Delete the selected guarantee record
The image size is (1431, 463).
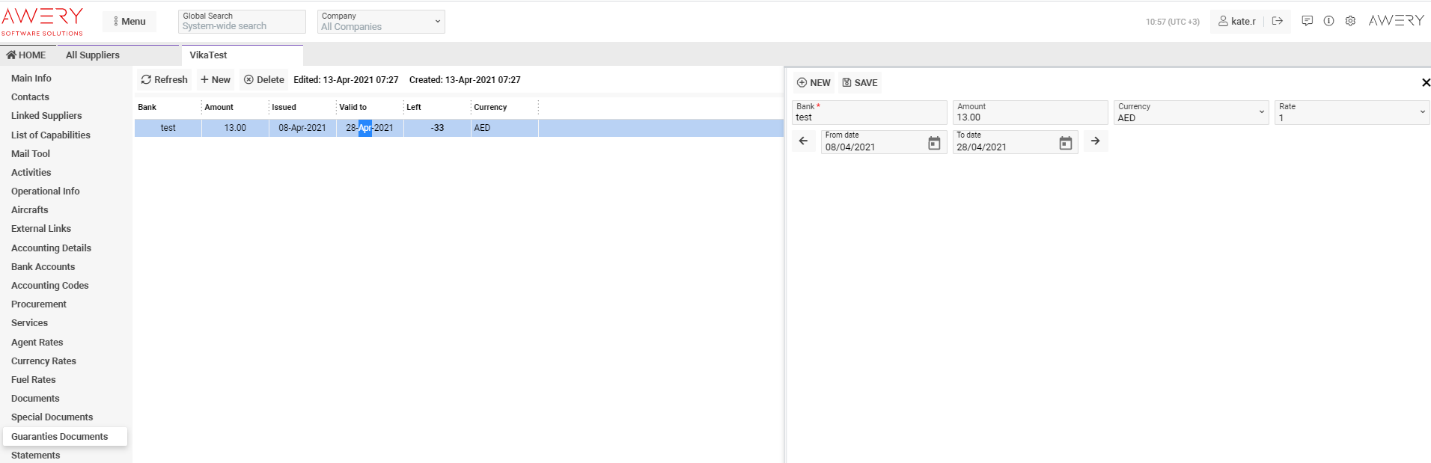(x=264, y=80)
